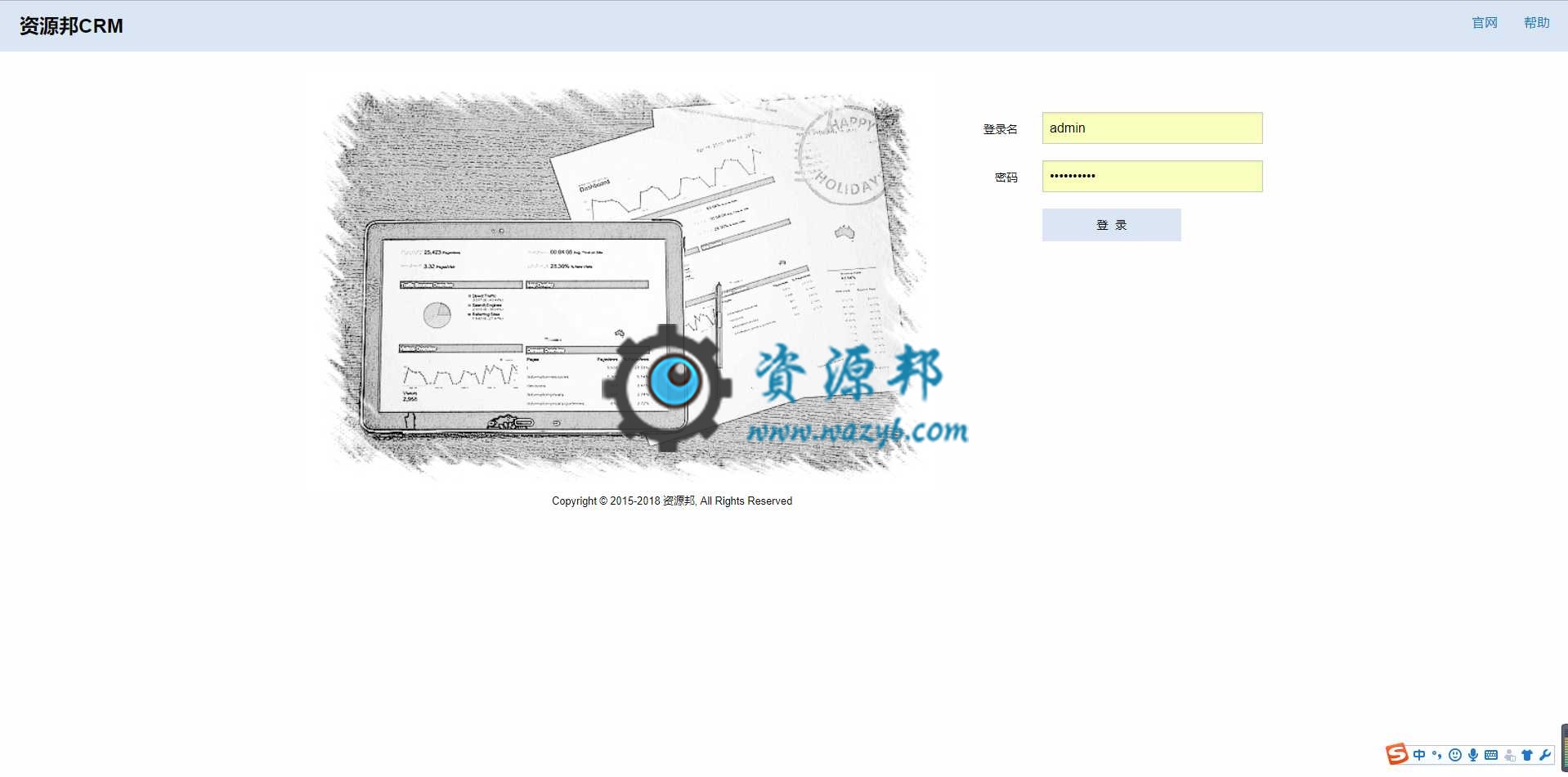Focus the 密码 password field
The width and height of the screenshot is (1568, 777).
[1152, 177]
